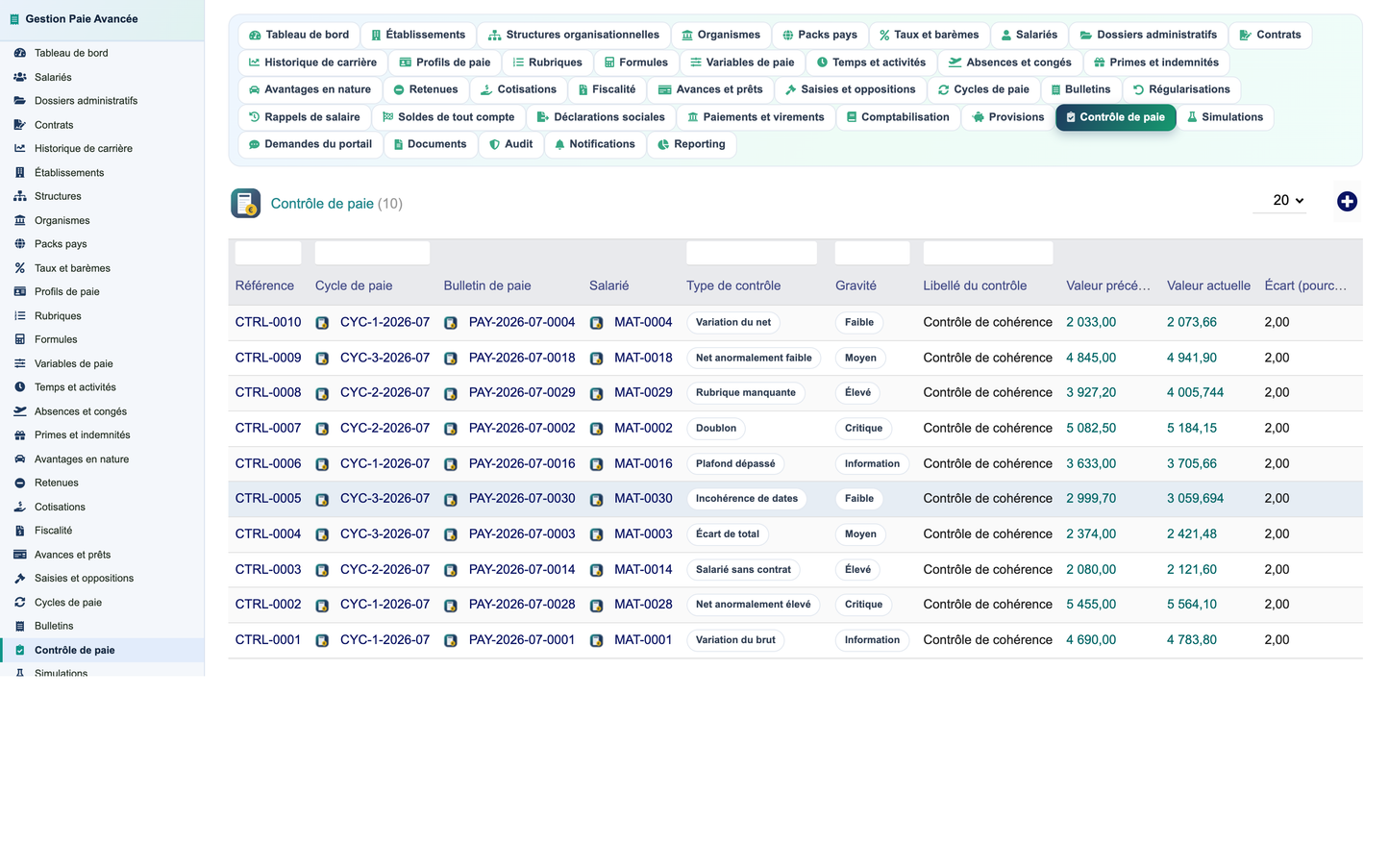Screen dimensions: 1389x868
Task: Click the sidebar Établissements building icon
Action: coord(20,173)
